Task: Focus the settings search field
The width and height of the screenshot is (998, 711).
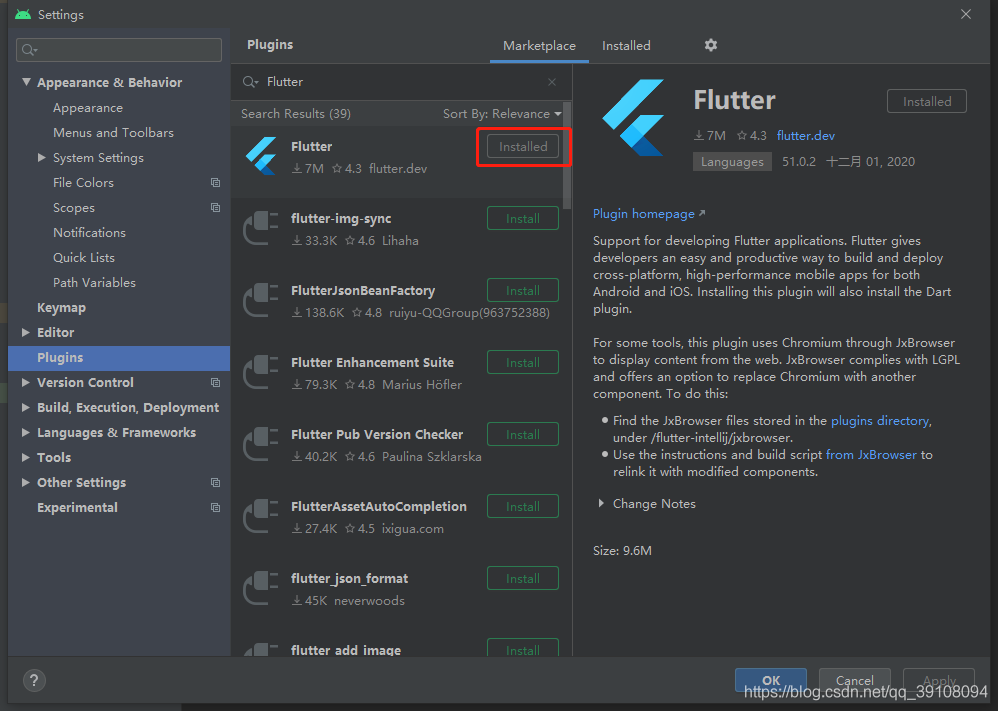Action: pyautogui.click(x=119, y=50)
